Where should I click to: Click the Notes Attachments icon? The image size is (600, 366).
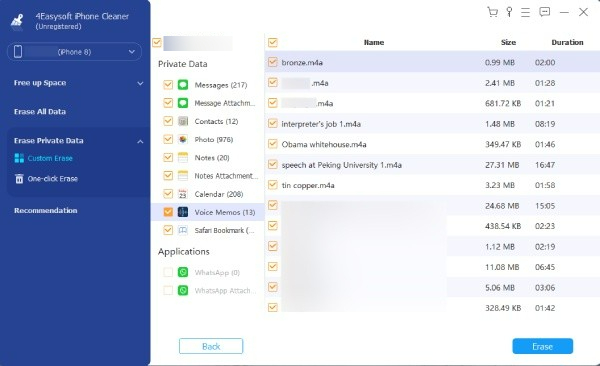(x=183, y=176)
